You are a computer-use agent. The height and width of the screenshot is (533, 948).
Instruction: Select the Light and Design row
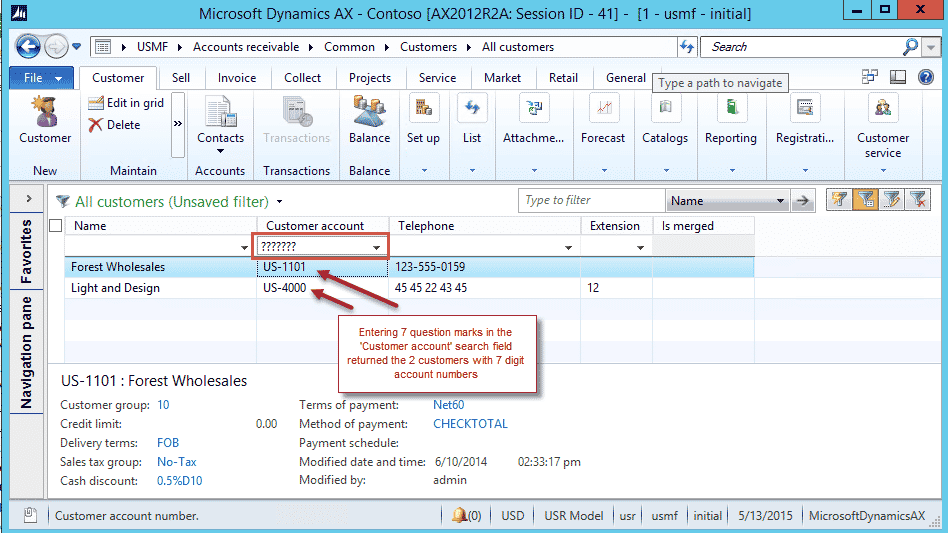point(409,288)
